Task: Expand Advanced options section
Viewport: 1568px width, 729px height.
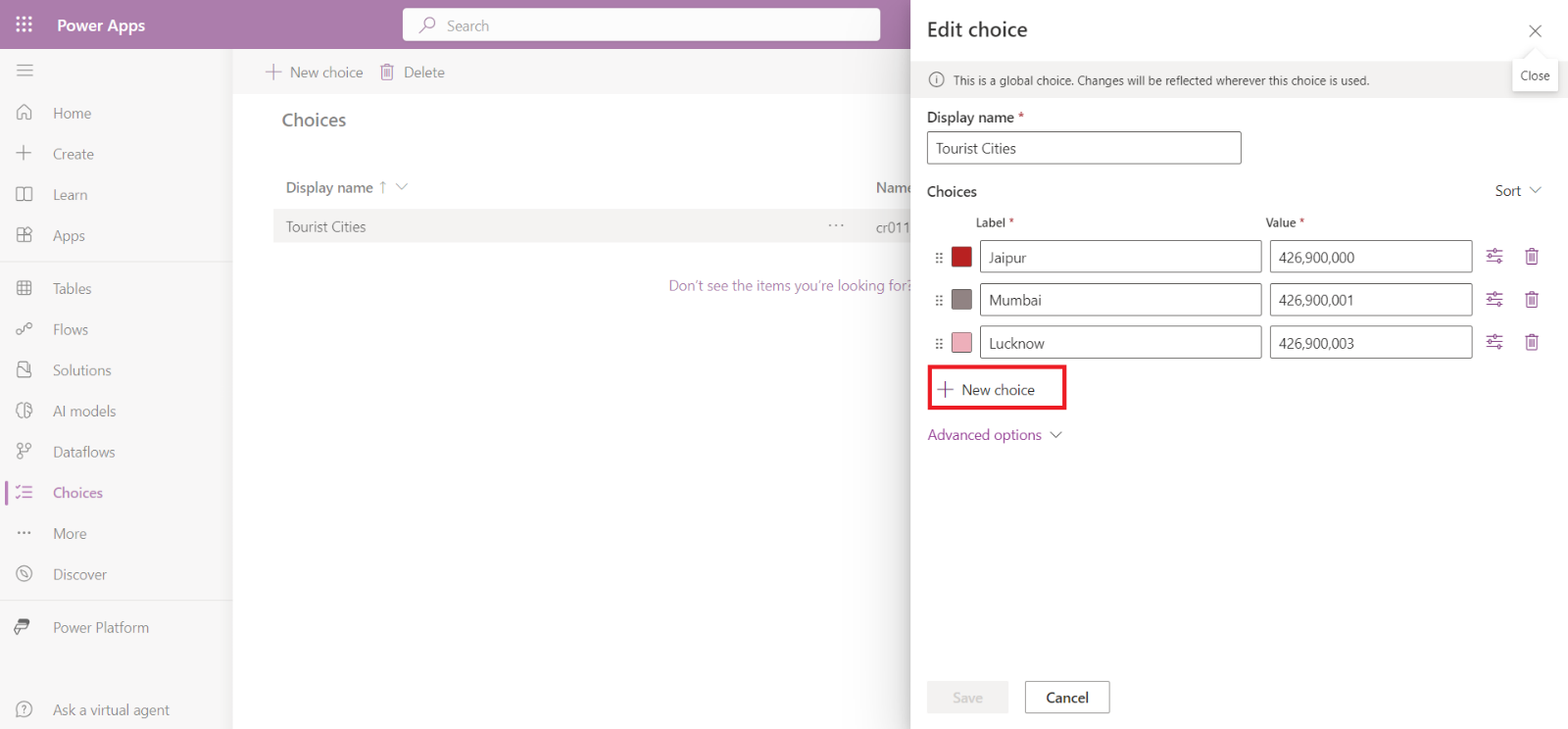Action: (994, 435)
